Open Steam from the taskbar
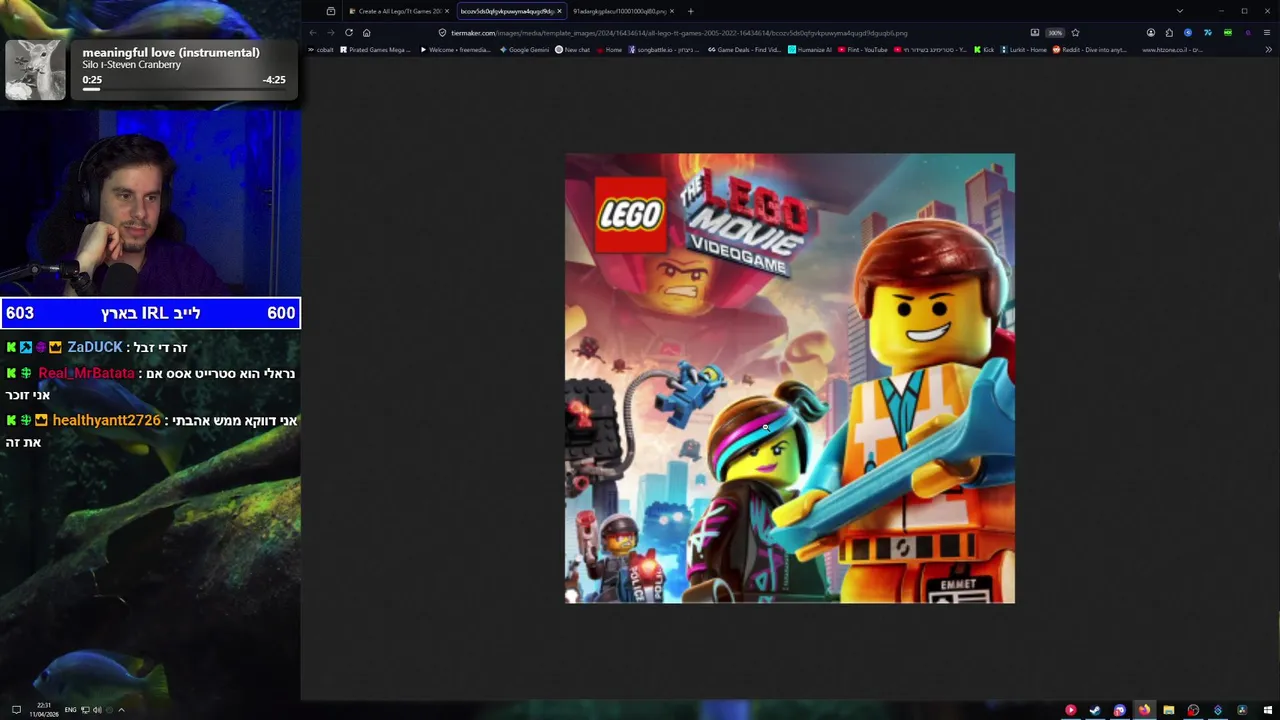Image resolution: width=1280 pixels, height=720 pixels. point(1095,710)
